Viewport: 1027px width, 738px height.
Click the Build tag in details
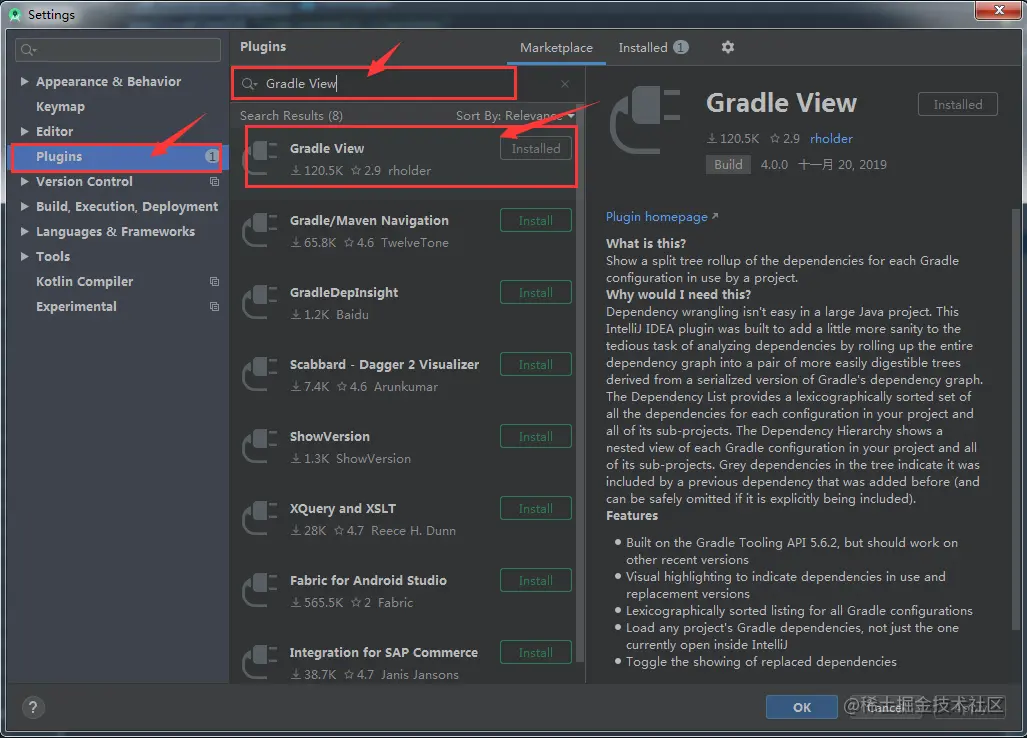[x=728, y=164]
